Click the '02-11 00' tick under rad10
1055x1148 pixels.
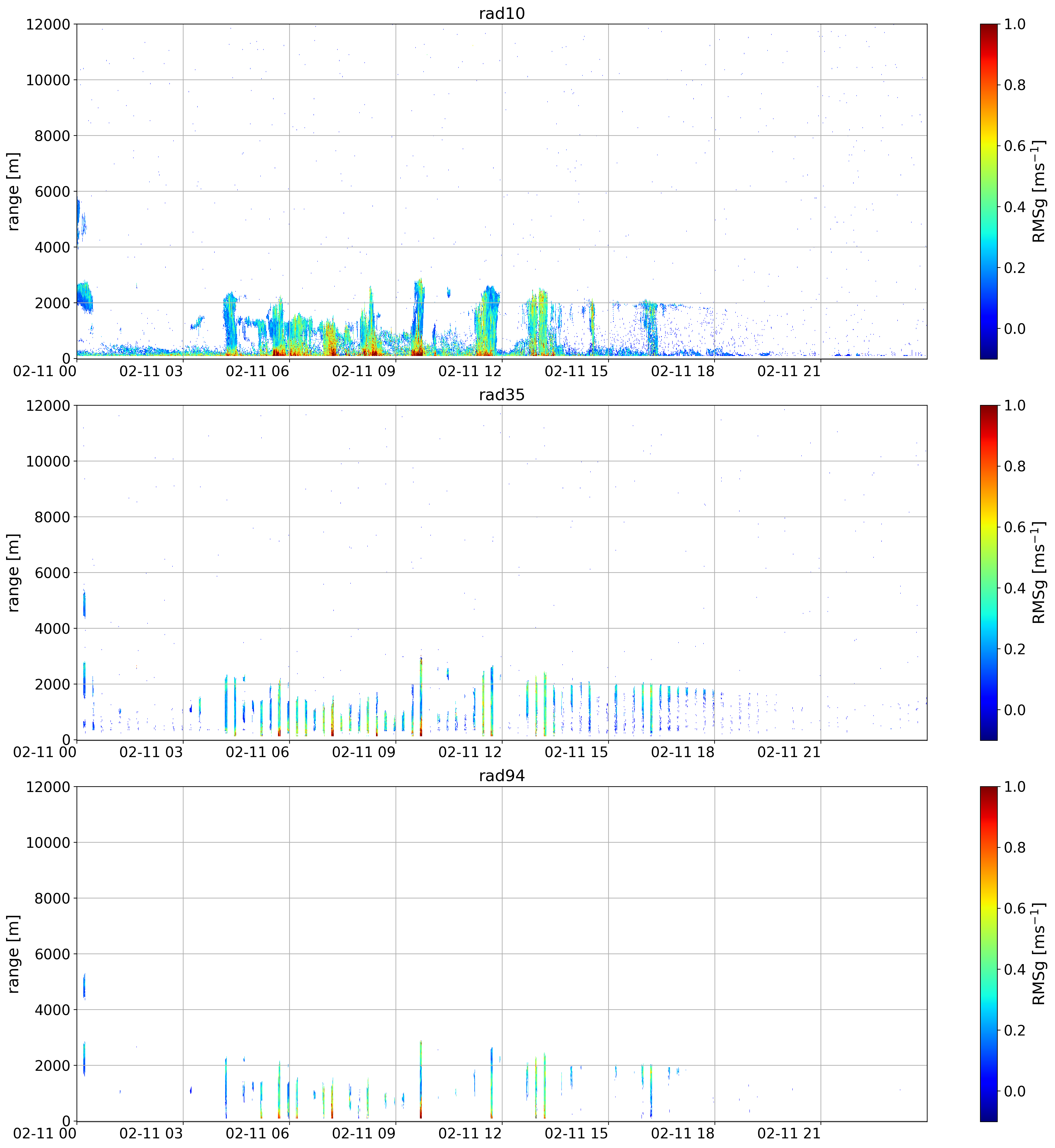[x=45, y=371]
